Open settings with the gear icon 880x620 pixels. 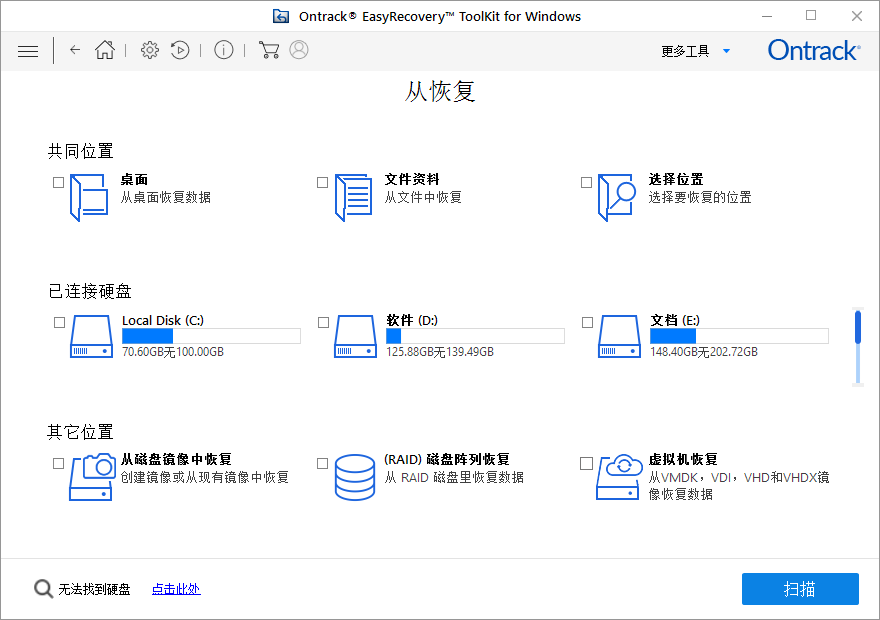click(x=149, y=50)
